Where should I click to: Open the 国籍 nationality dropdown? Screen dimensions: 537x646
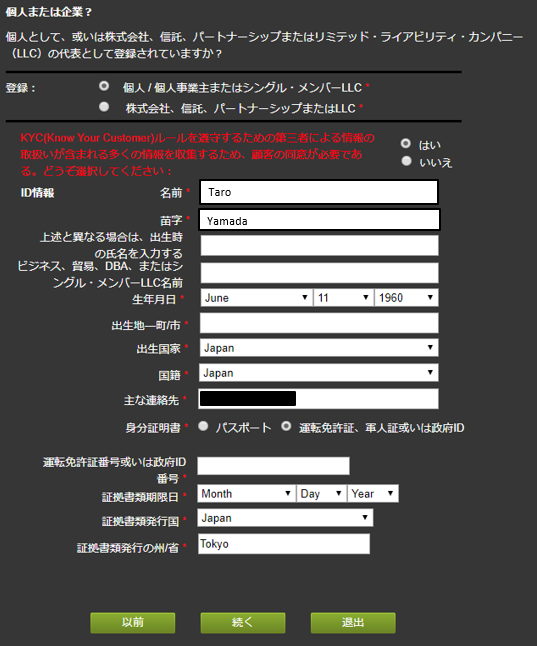tap(319, 372)
